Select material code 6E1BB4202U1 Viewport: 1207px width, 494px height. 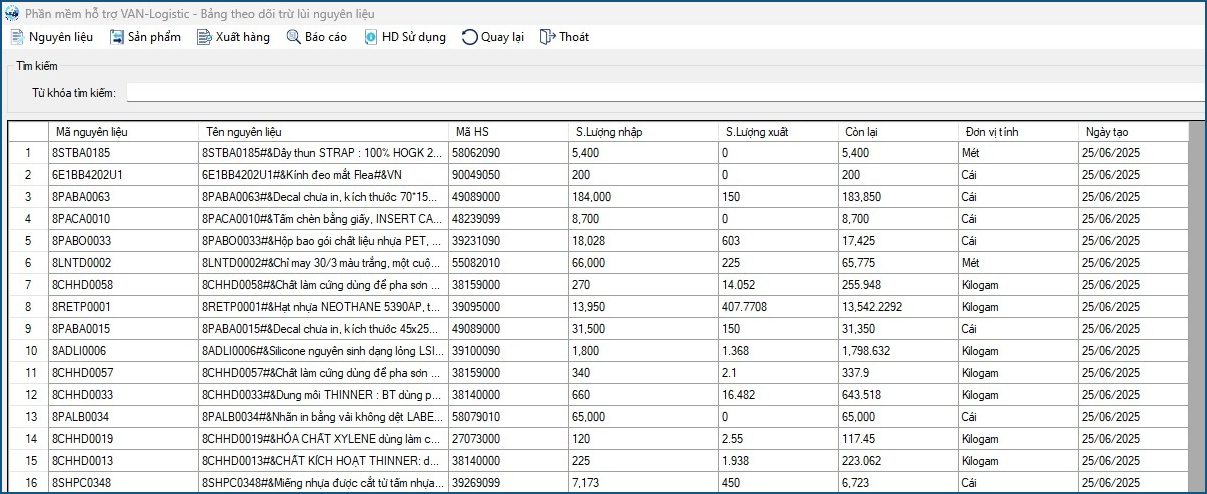coord(123,175)
